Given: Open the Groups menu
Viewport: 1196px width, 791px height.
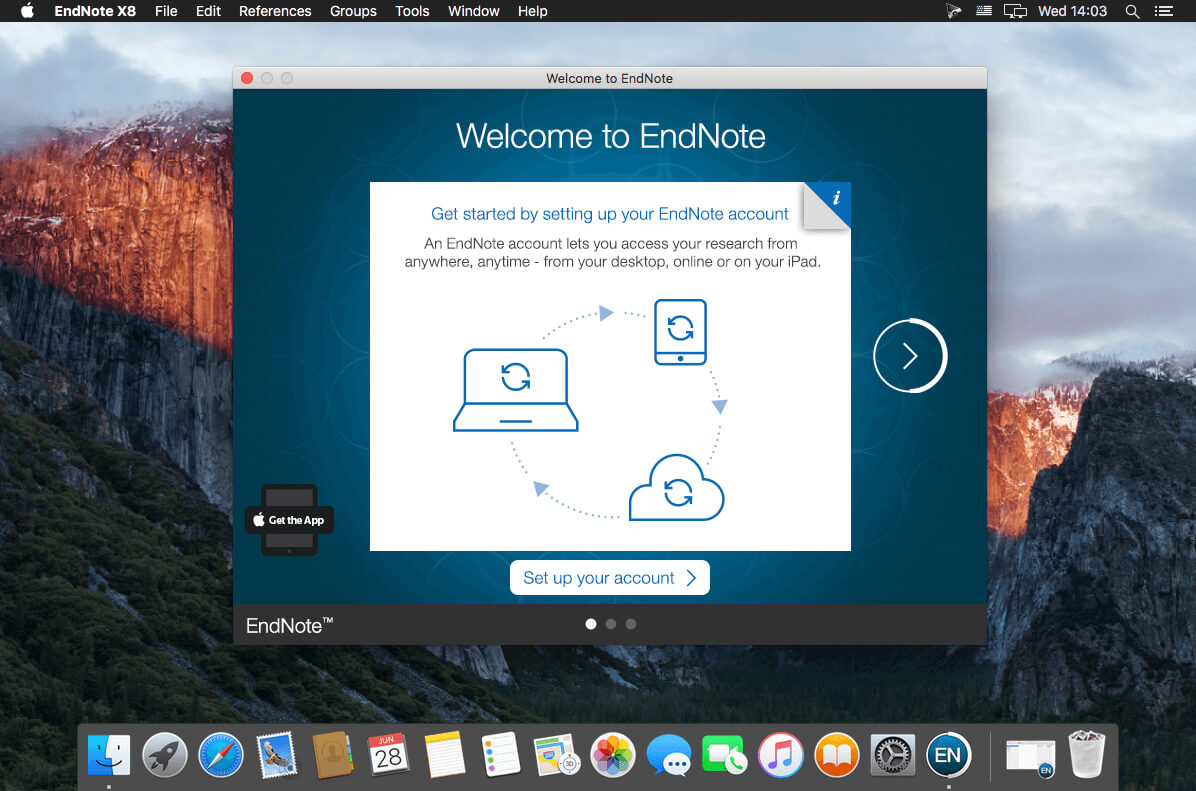Looking at the screenshot, I should click(x=353, y=11).
